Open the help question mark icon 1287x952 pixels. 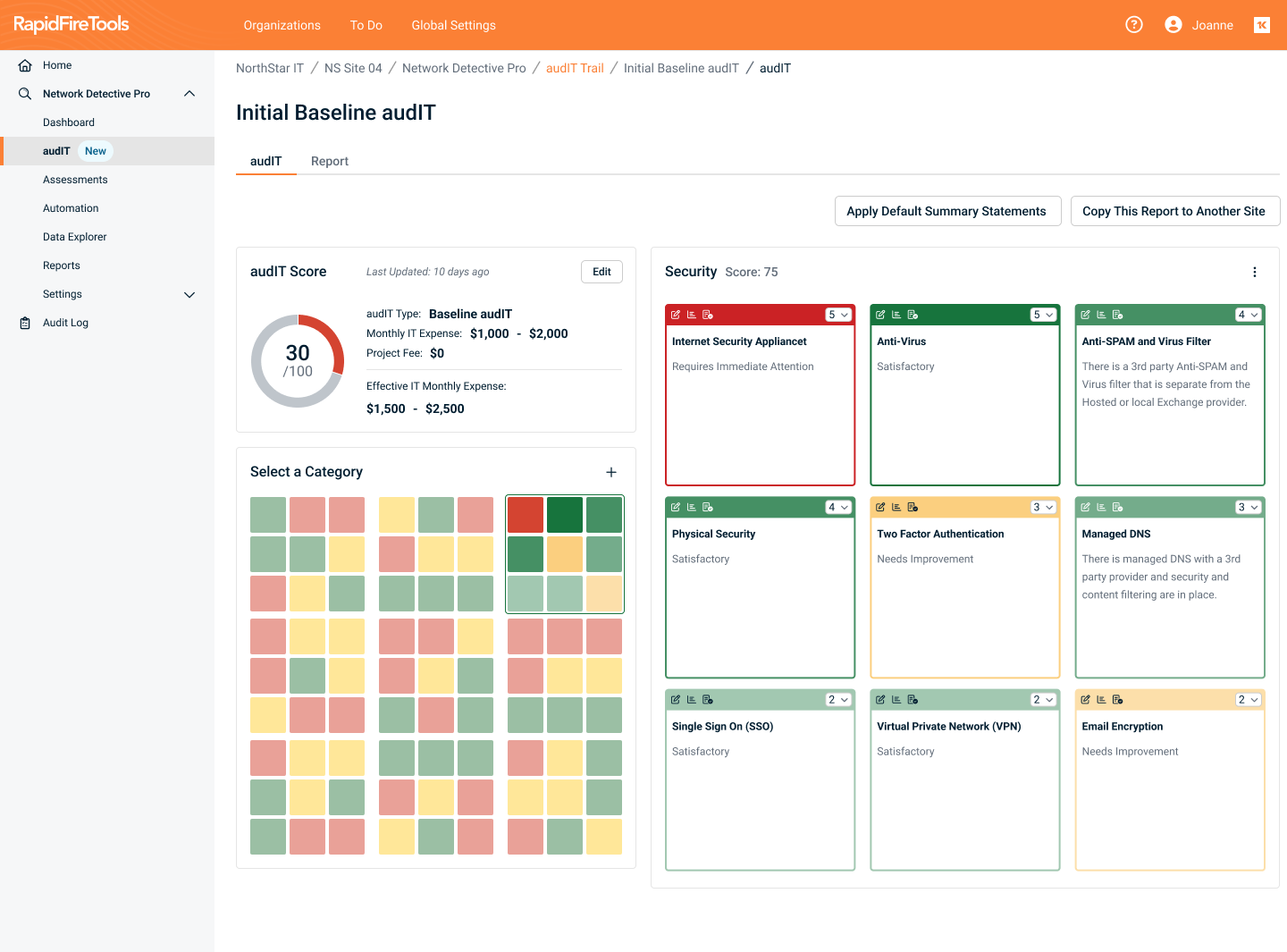coord(1134,25)
